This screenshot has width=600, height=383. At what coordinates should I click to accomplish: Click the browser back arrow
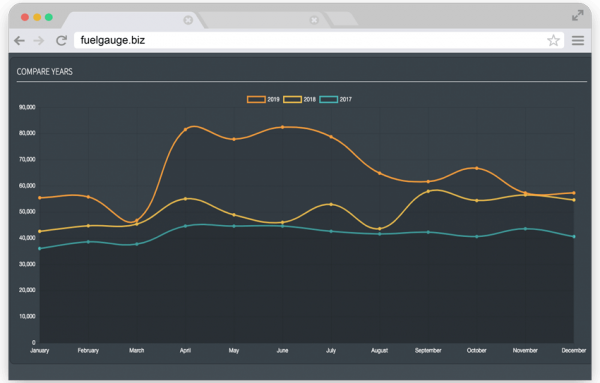pos(19,40)
